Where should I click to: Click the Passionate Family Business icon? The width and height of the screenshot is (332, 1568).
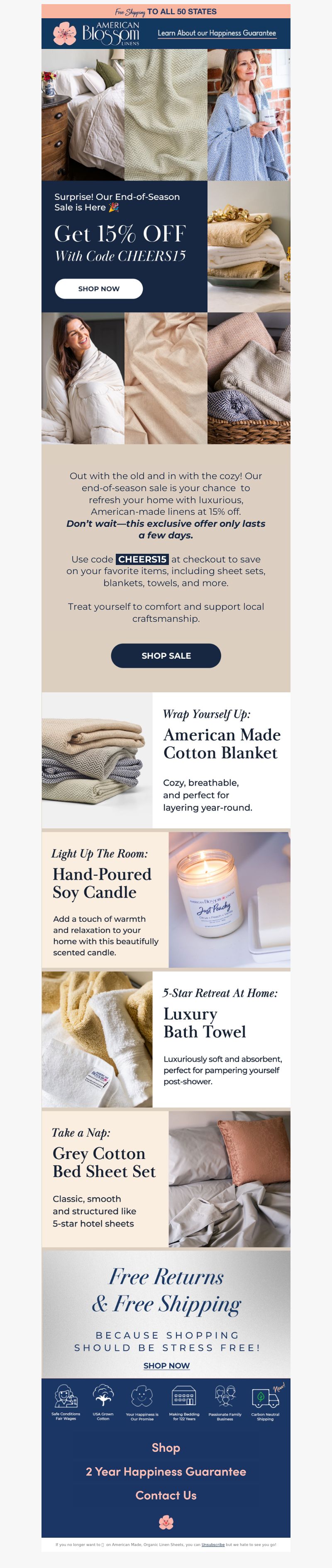[225, 1395]
